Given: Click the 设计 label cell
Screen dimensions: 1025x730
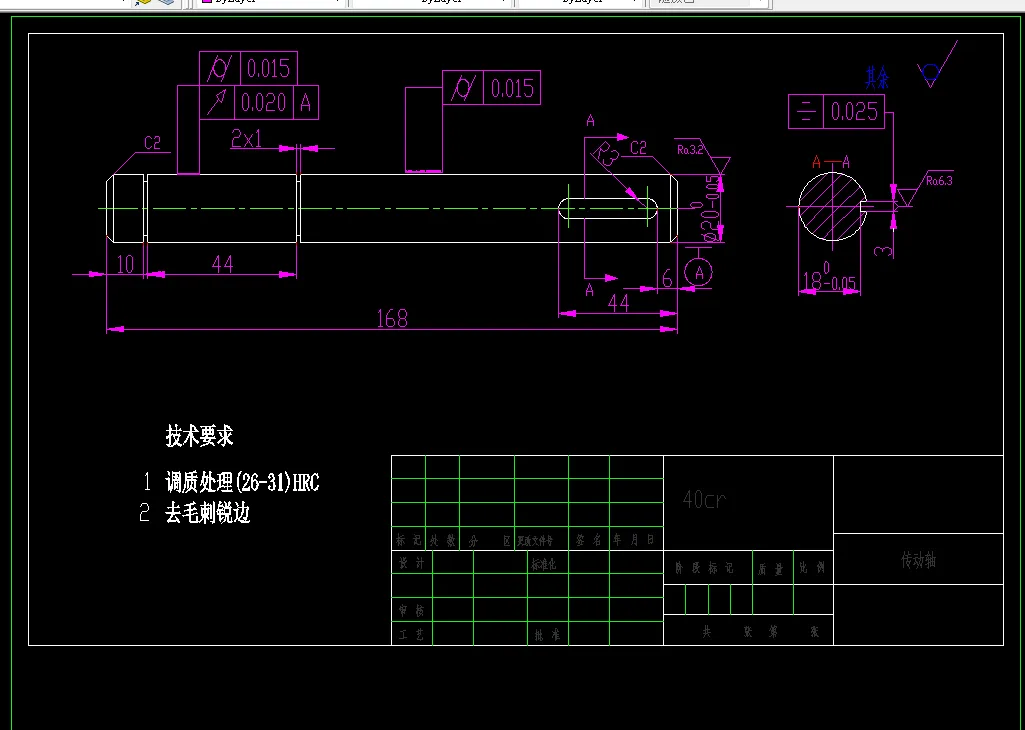Looking at the screenshot, I should (x=412, y=563).
